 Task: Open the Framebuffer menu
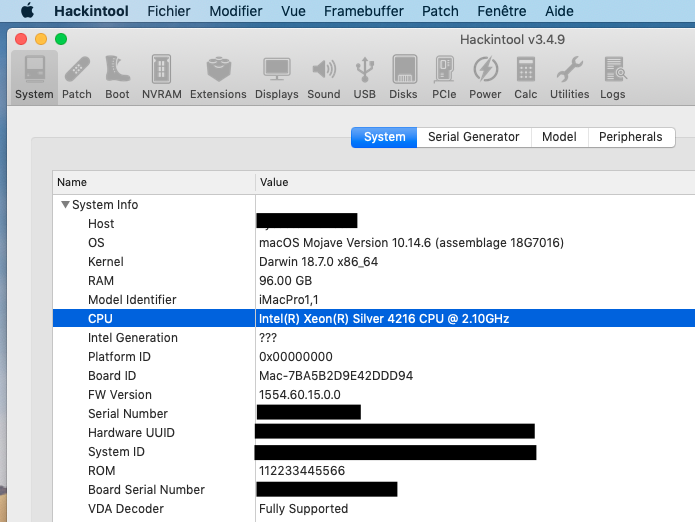[x=364, y=11]
